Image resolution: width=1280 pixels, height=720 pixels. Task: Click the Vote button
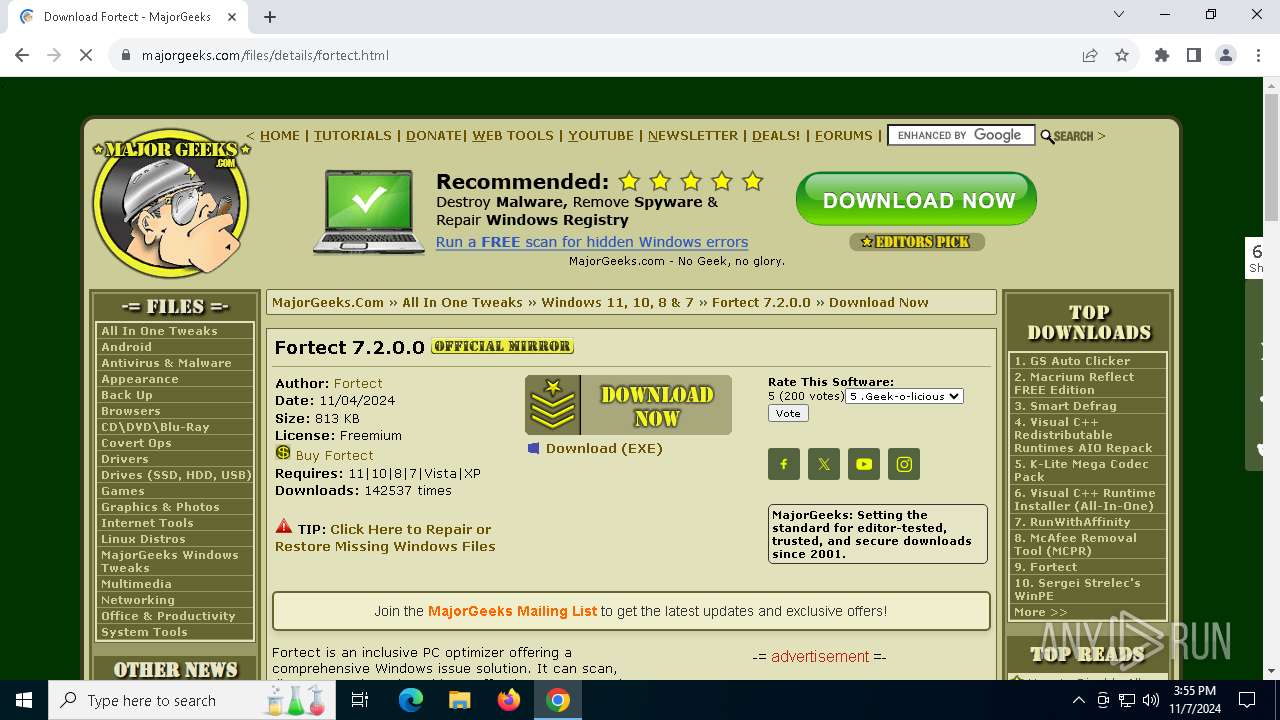click(788, 413)
